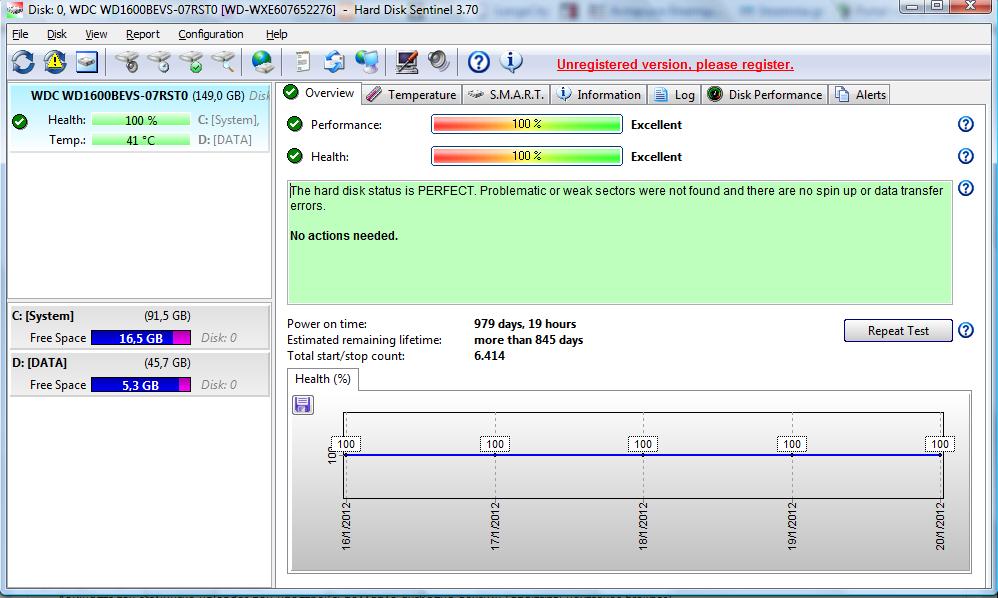Click the disk with magnifying glass icon
The width and height of the screenshot is (998, 598).
coord(223,62)
